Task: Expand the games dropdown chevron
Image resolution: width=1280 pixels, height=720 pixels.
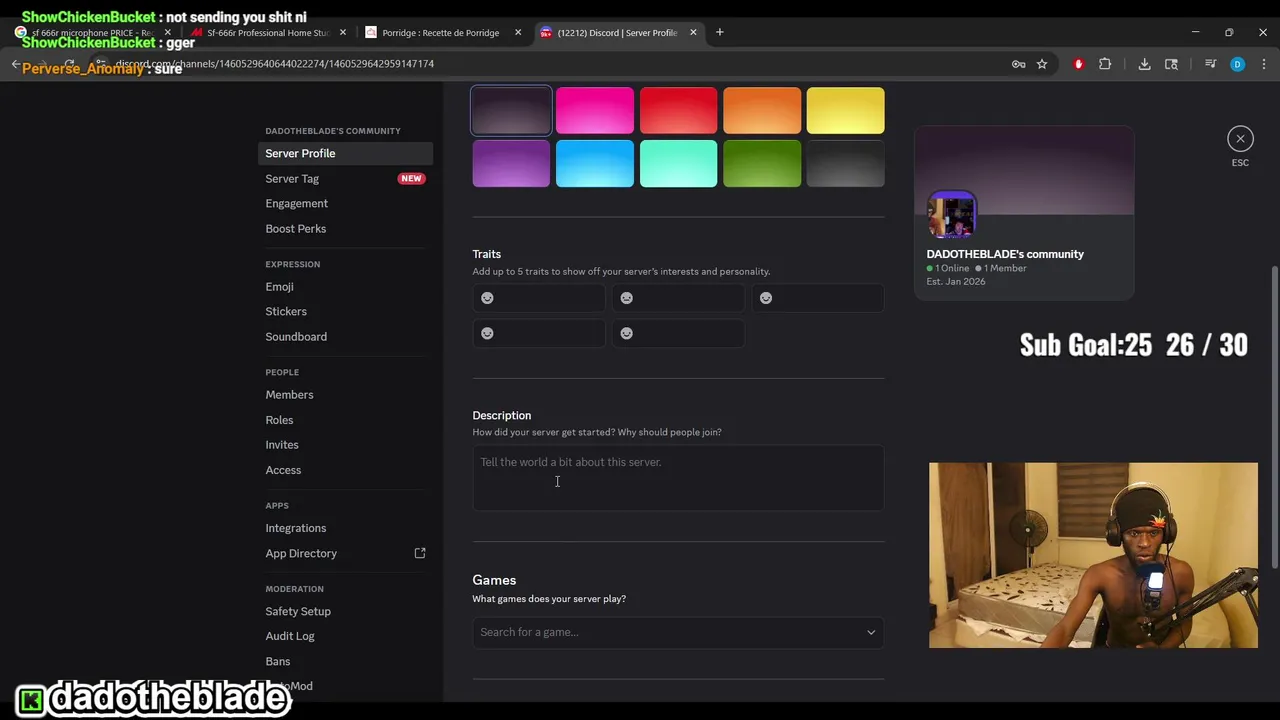Action: (x=871, y=632)
